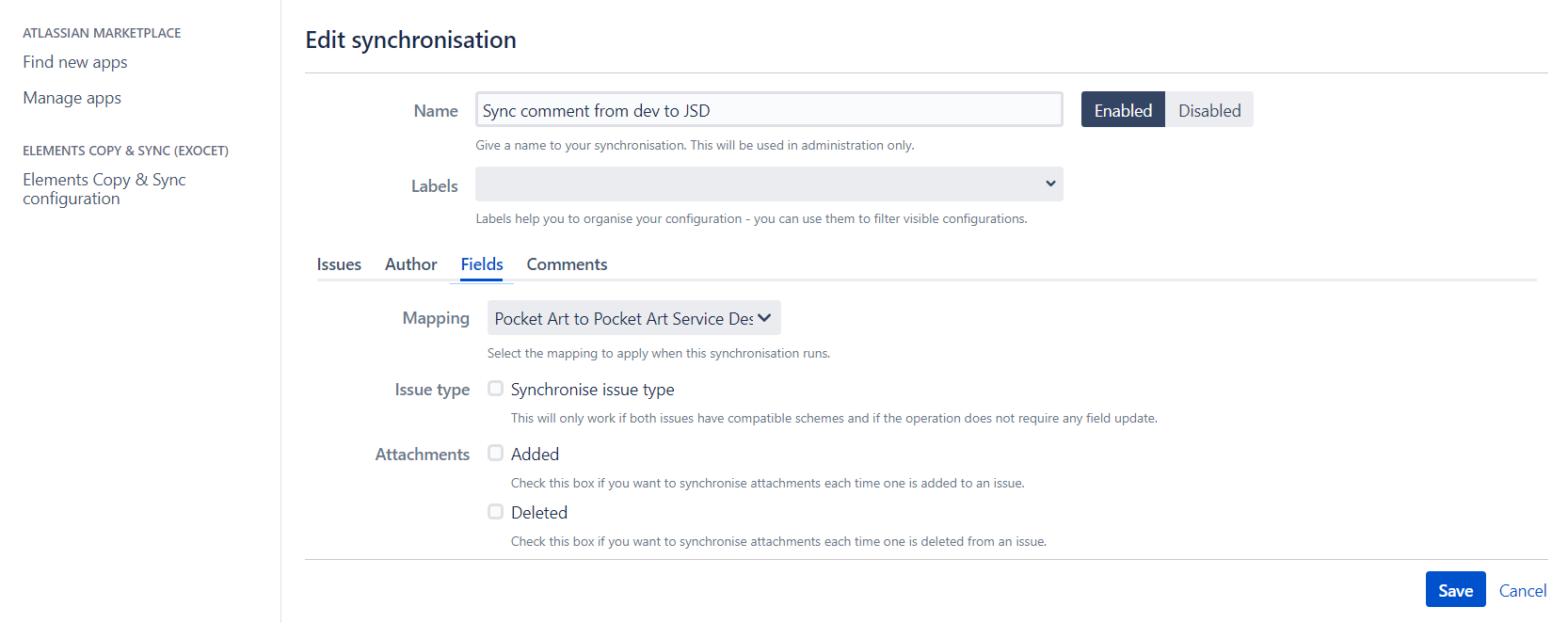The image size is (1568, 623).
Task: Open Elements Copy & Sync configuration
Action: (x=104, y=188)
